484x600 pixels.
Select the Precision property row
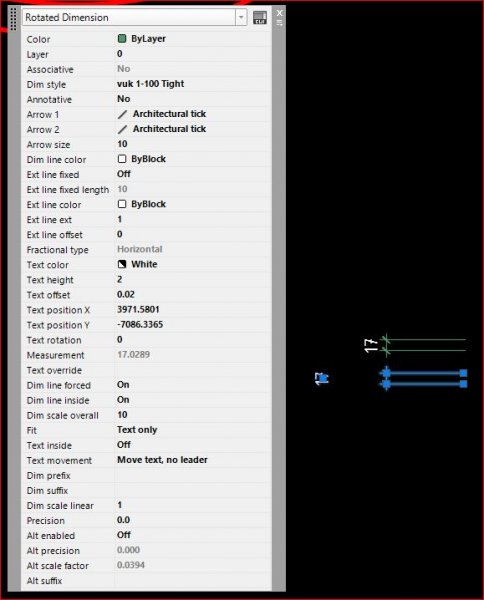pyautogui.click(x=147, y=520)
